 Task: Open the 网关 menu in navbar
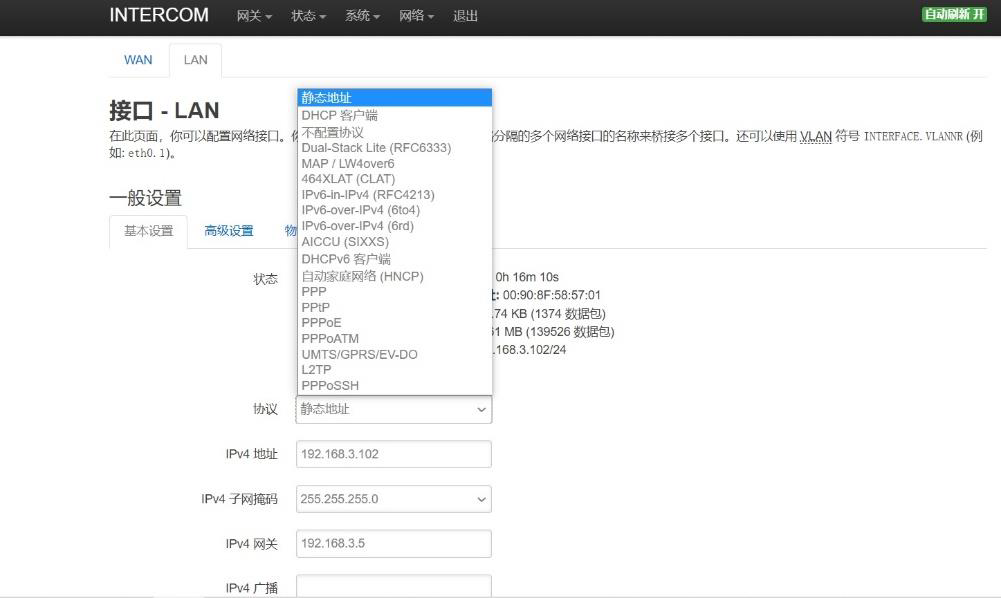(x=254, y=16)
